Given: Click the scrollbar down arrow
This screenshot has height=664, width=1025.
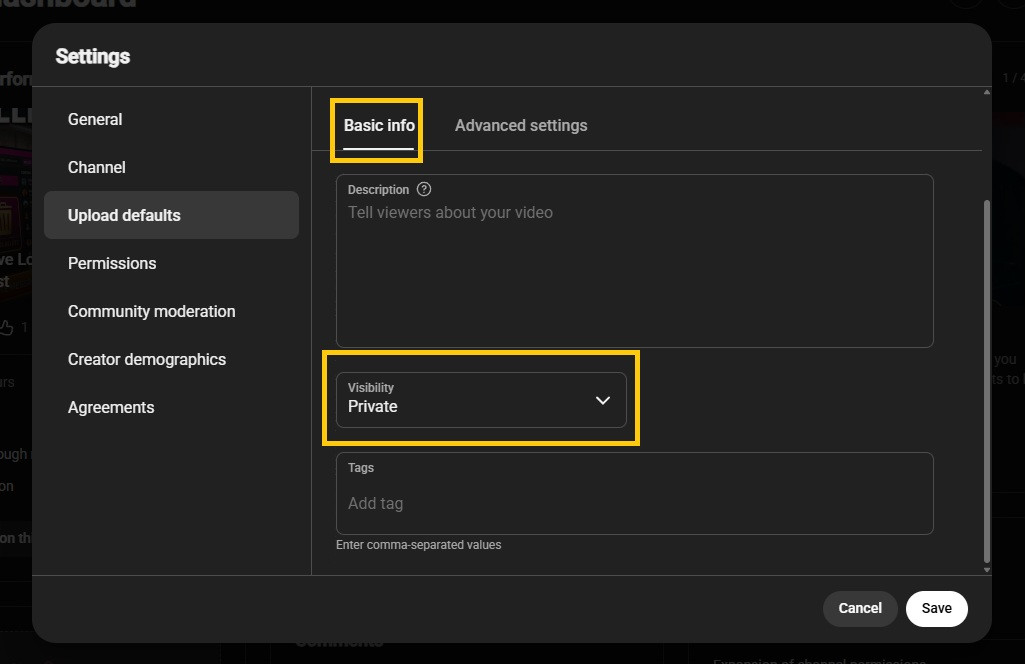Looking at the screenshot, I should (986, 570).
